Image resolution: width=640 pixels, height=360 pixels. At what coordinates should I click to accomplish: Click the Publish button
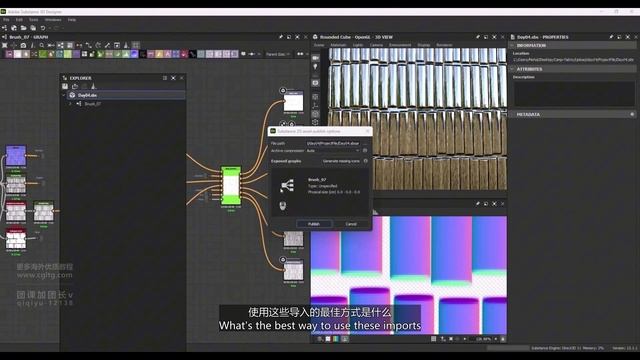[314, 224]
